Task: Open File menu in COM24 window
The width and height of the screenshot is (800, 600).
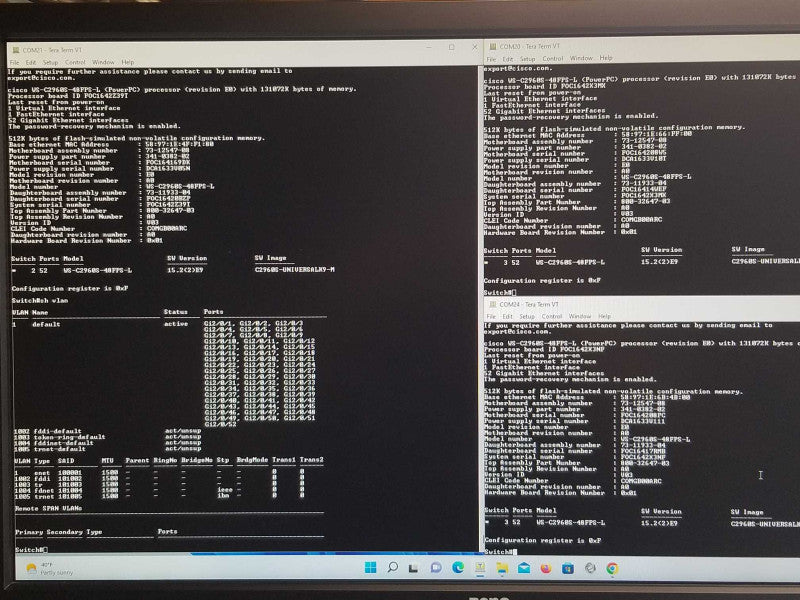Action: pyautogui.click(x=491, y=316)
